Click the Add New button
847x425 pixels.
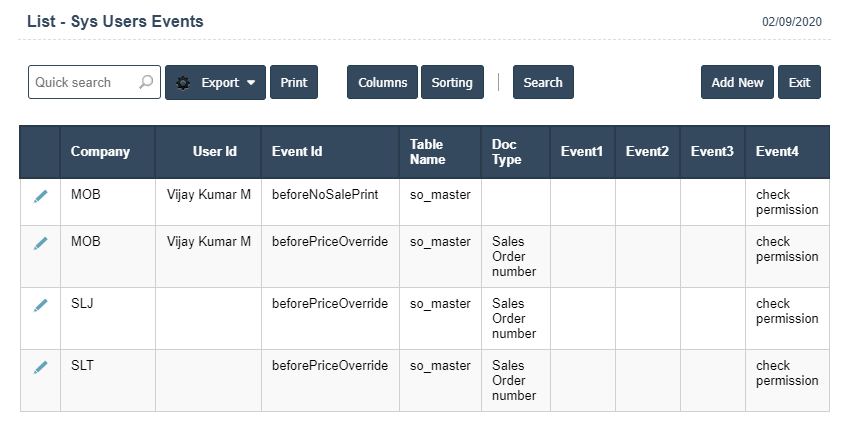point(737,83)
